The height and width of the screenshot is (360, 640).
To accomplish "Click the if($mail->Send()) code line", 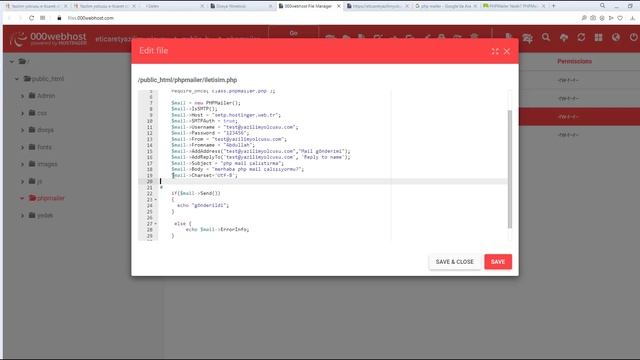I will (x=196, y=193).
